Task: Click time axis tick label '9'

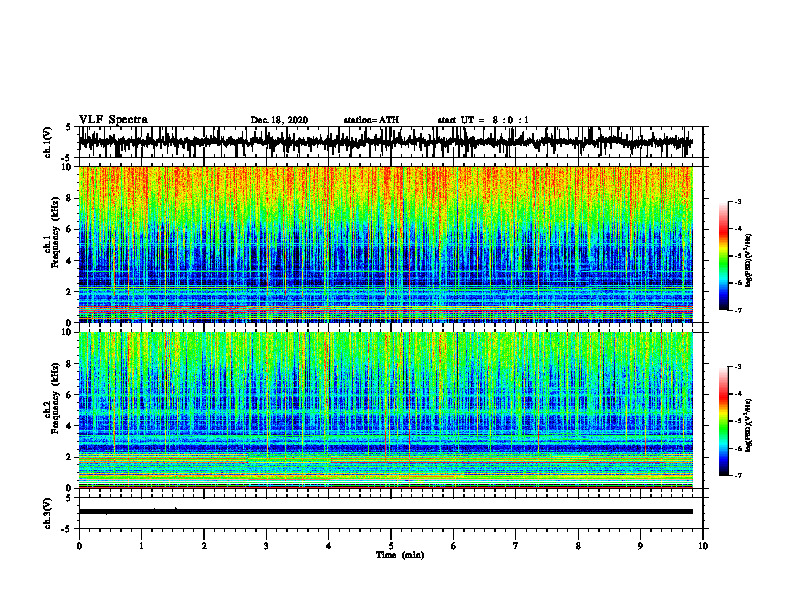Action: point(640,546)
